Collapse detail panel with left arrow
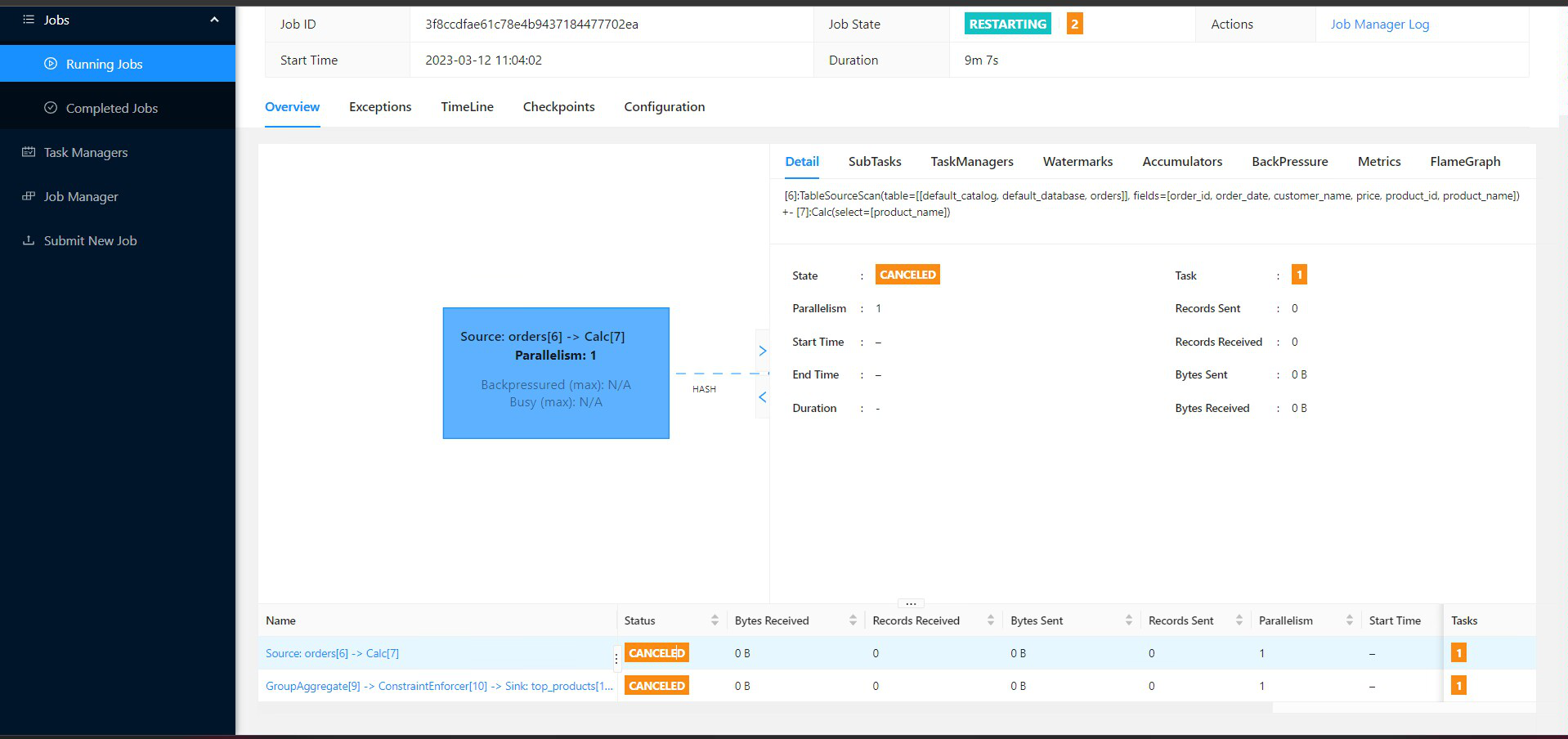 tap(763, 397)
